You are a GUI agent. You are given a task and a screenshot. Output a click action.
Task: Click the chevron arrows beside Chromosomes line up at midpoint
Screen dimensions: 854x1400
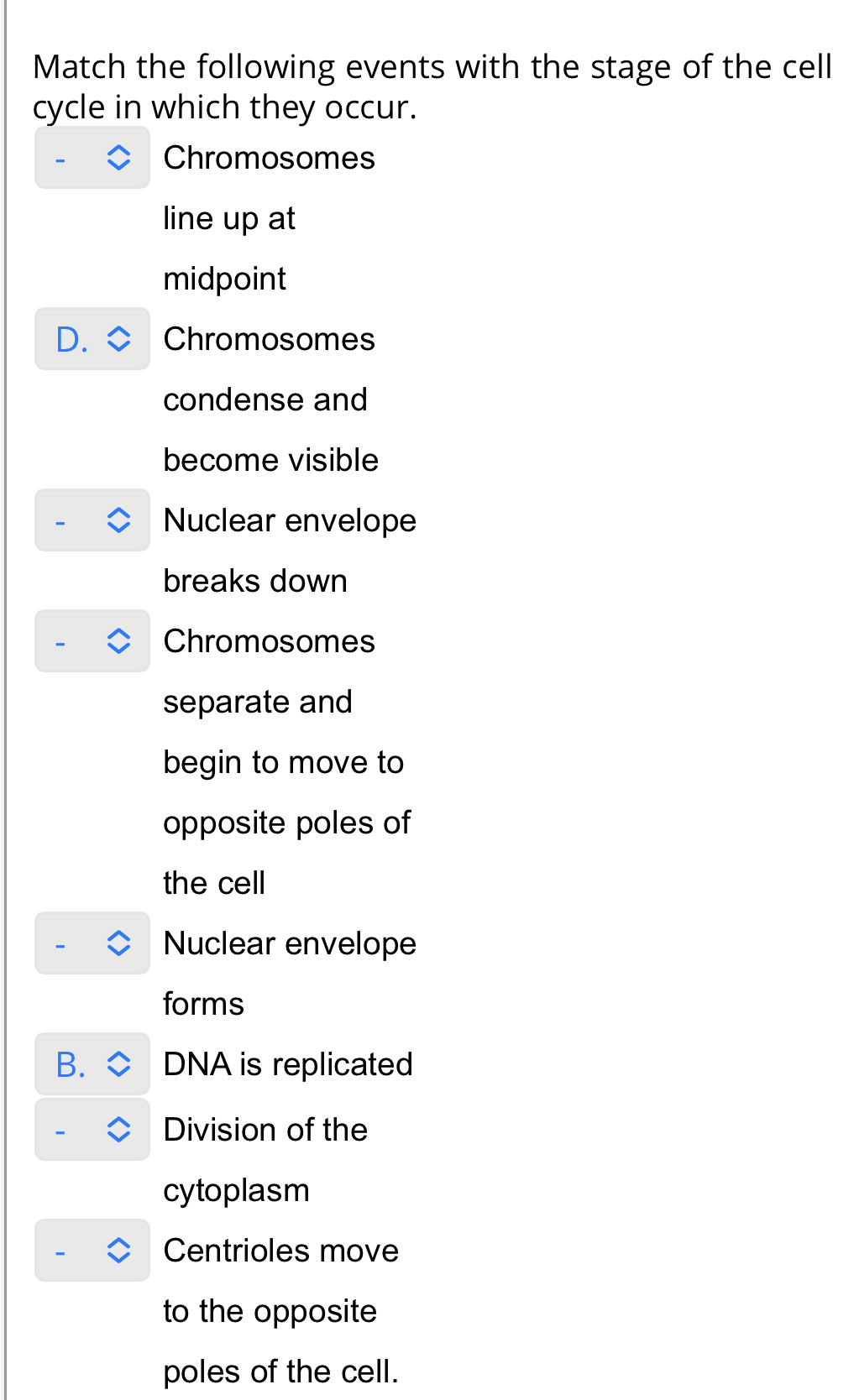coord(118,158)
